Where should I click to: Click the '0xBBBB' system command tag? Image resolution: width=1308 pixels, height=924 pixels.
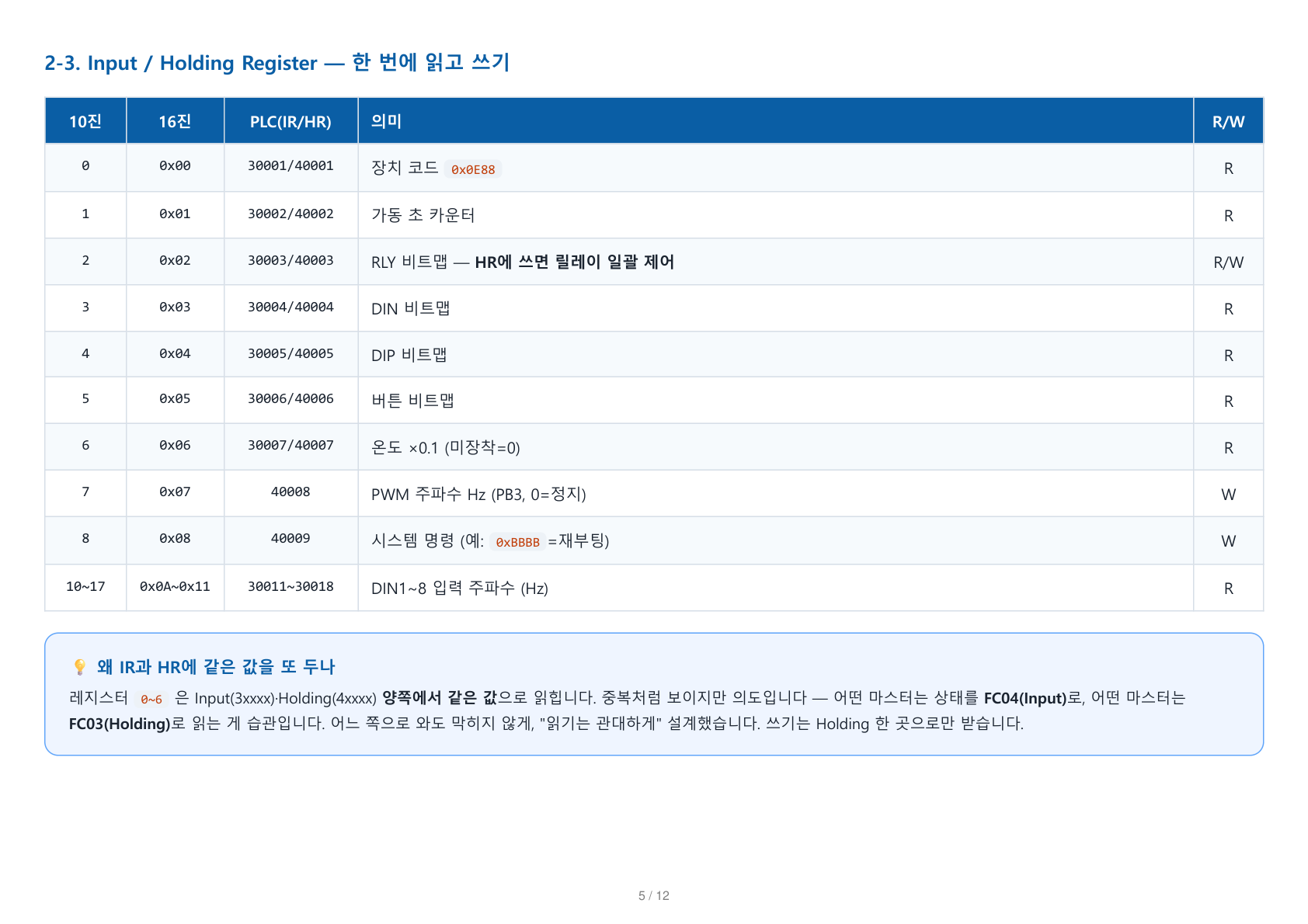click(x=517, y=542)
